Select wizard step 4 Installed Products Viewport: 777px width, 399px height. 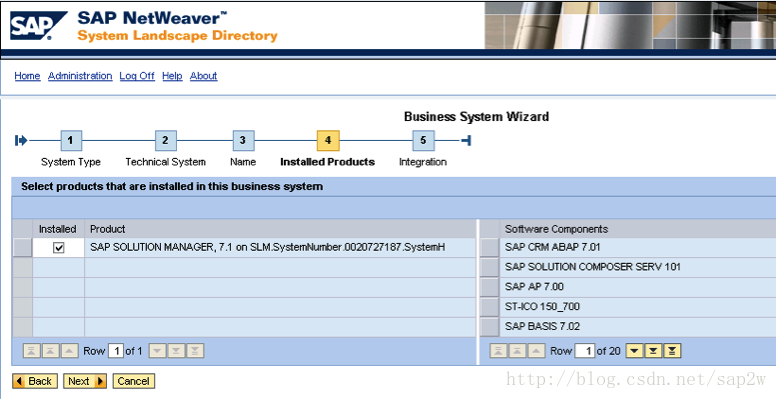[328, 141]
